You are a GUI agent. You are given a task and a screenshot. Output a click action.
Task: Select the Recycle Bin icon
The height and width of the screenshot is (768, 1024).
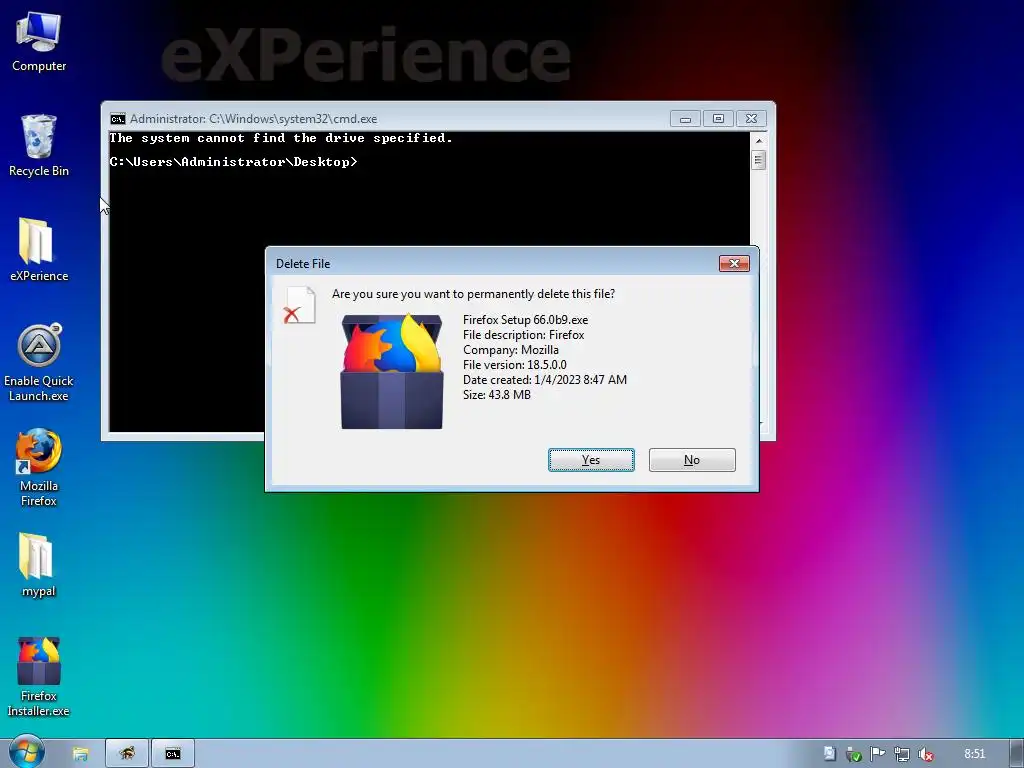click(39, 146)
